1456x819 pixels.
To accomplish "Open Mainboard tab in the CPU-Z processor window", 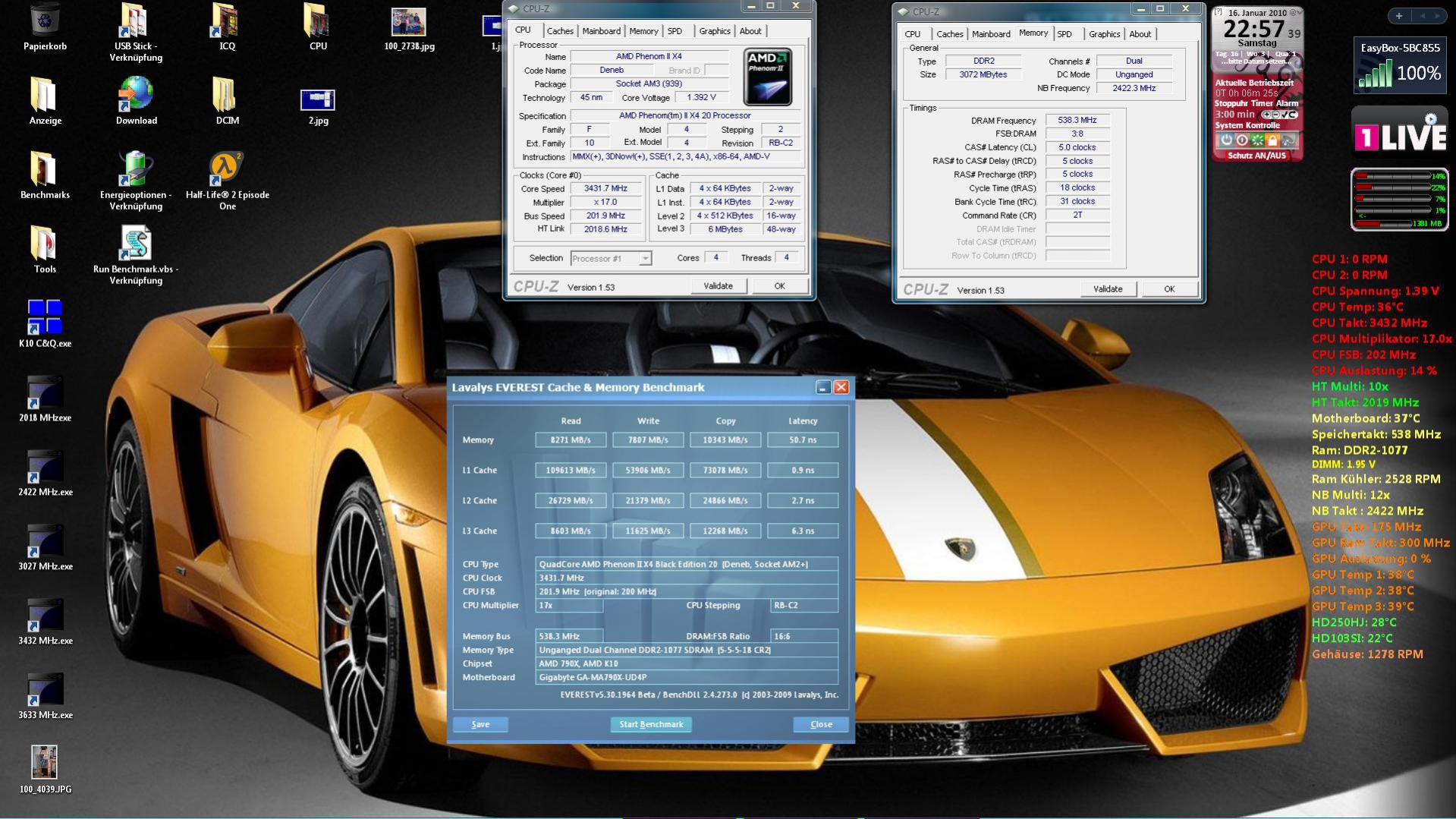I will pyautogui.click(x=602, y=31).
